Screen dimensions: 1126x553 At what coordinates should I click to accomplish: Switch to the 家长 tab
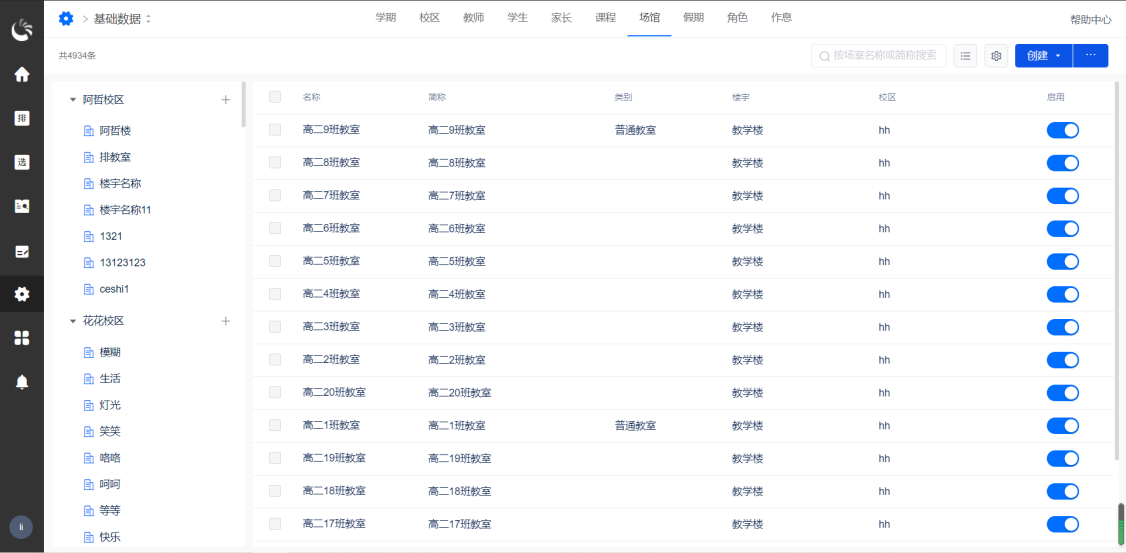click(562, 18)
